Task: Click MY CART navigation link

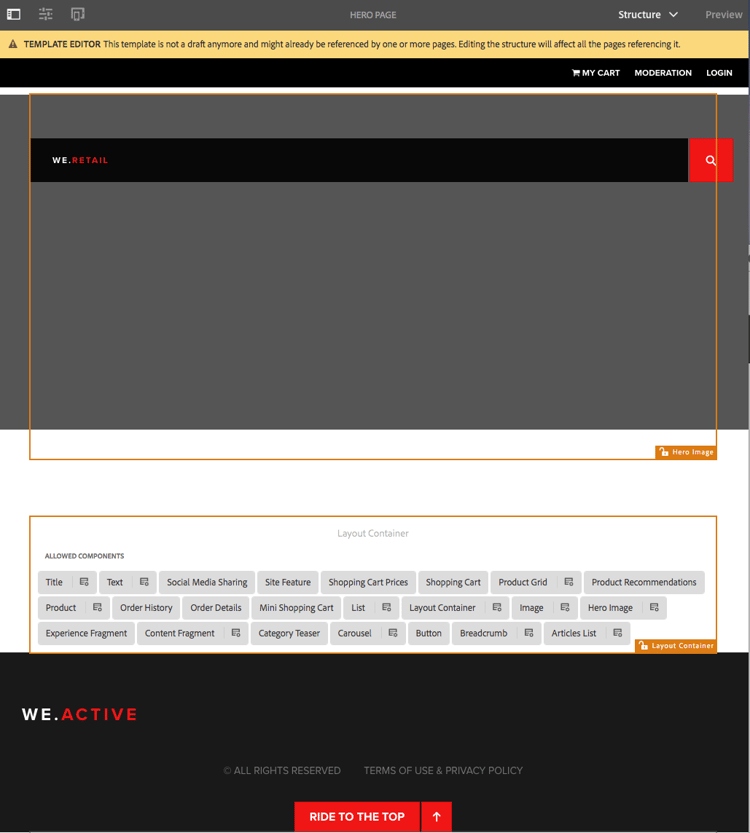Action: point(595,73)
